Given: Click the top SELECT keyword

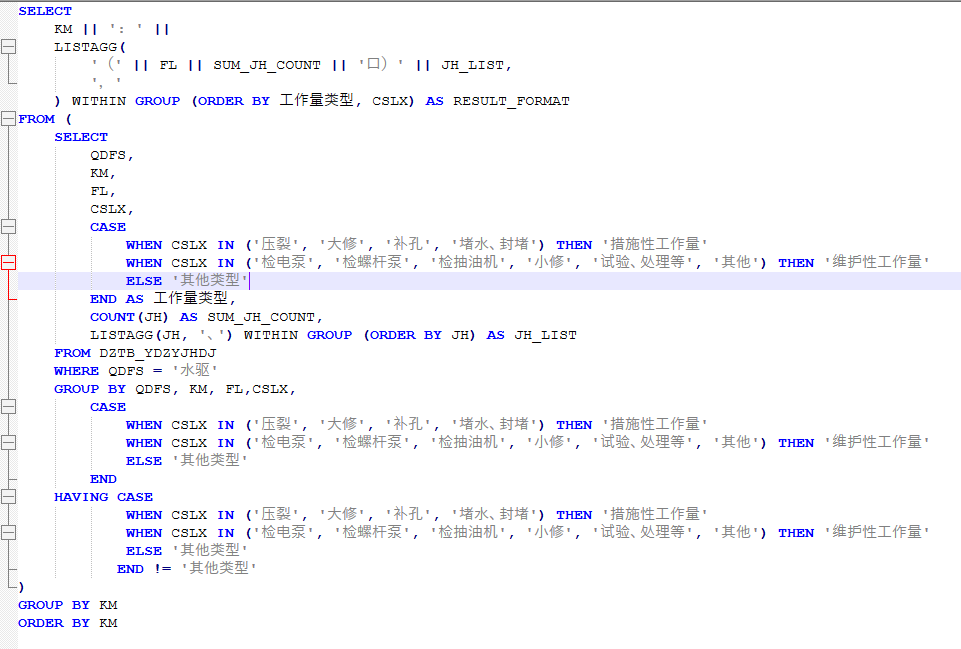Looking at the screenshot, I should click(x=45, y=11).
